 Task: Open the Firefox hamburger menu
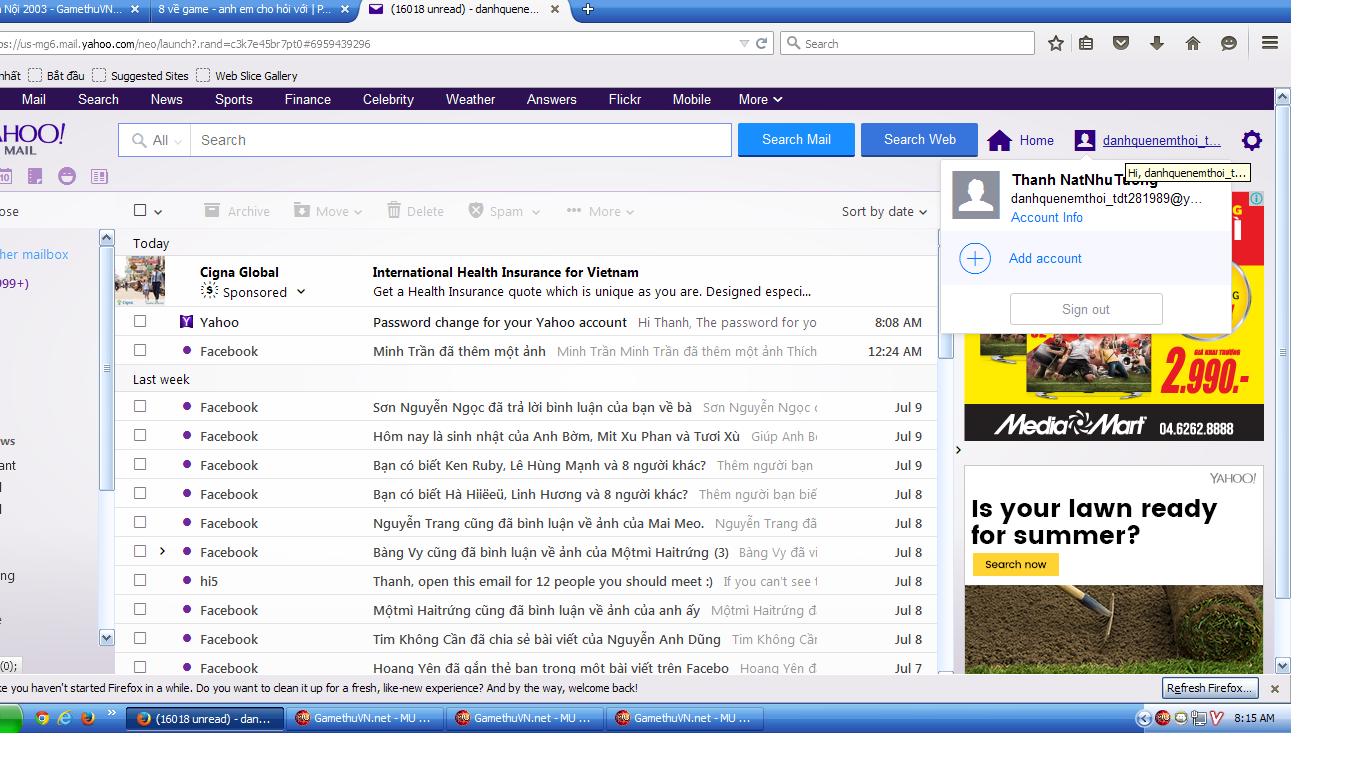click(1270, 43)
